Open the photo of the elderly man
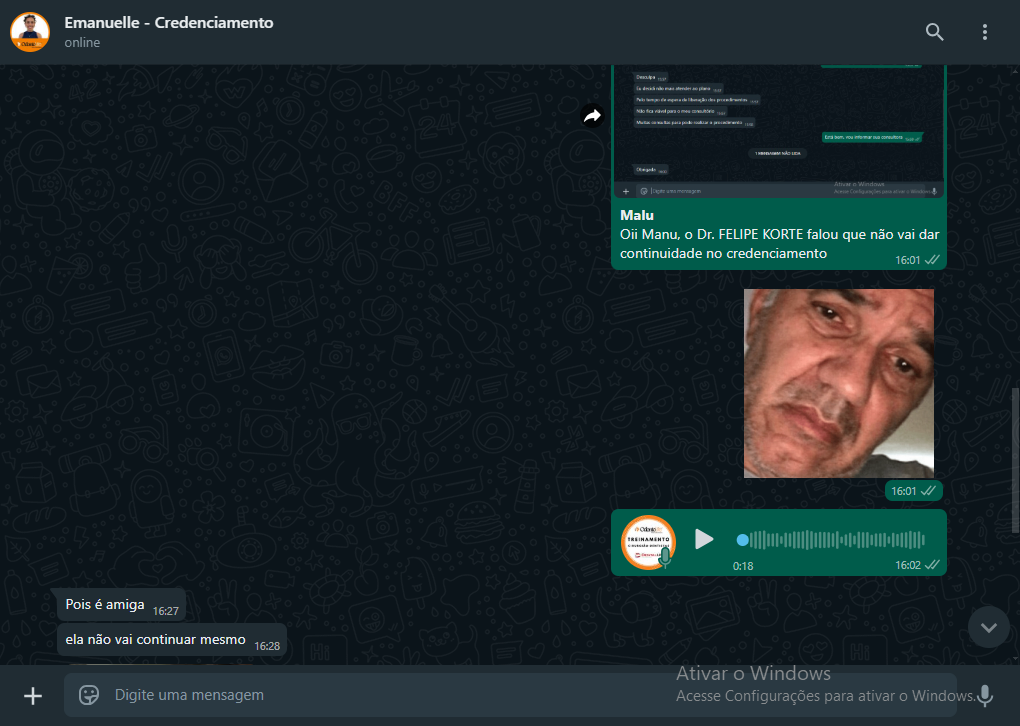This screenshot has height=726, width=1020. (x=838, y=383)
